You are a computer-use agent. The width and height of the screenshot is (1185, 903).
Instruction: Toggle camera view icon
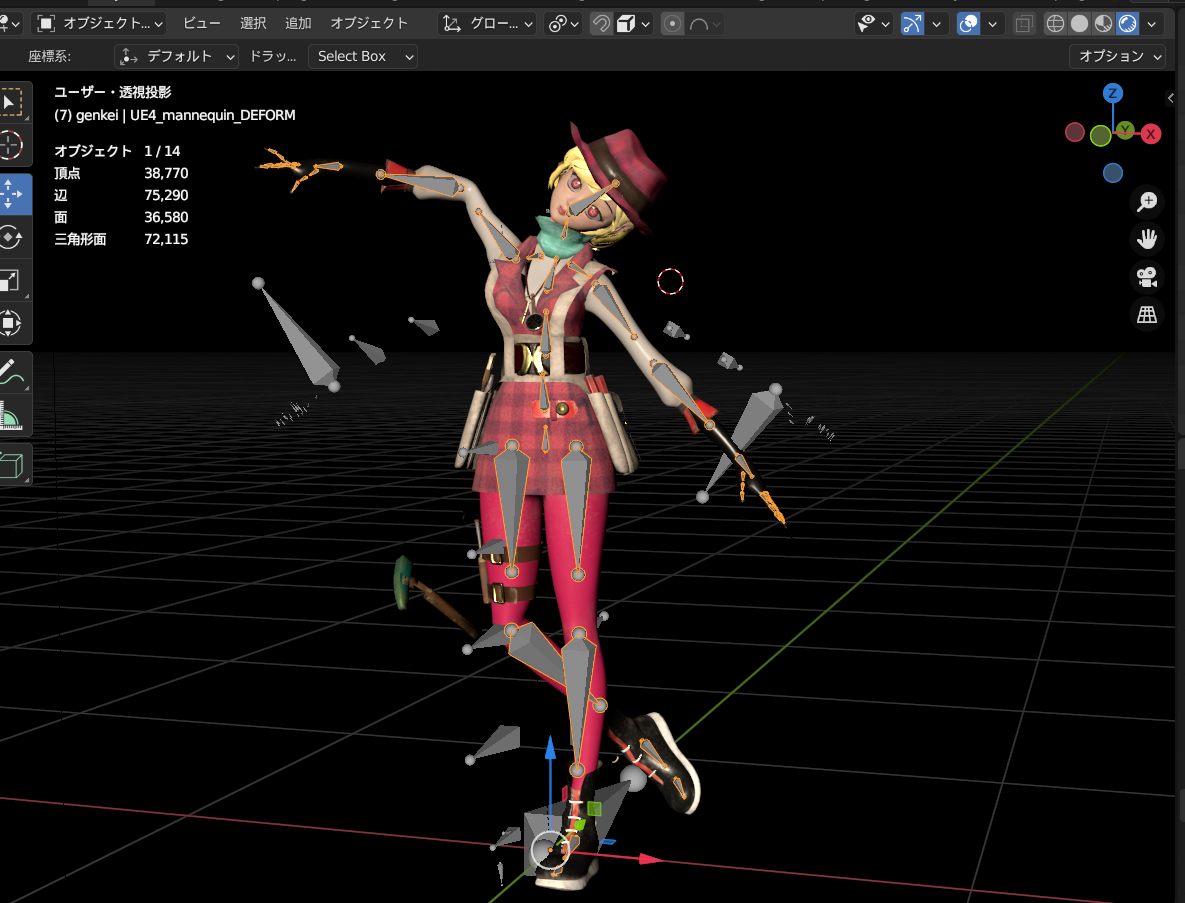pyautogui.click(x=1147, y=277)
